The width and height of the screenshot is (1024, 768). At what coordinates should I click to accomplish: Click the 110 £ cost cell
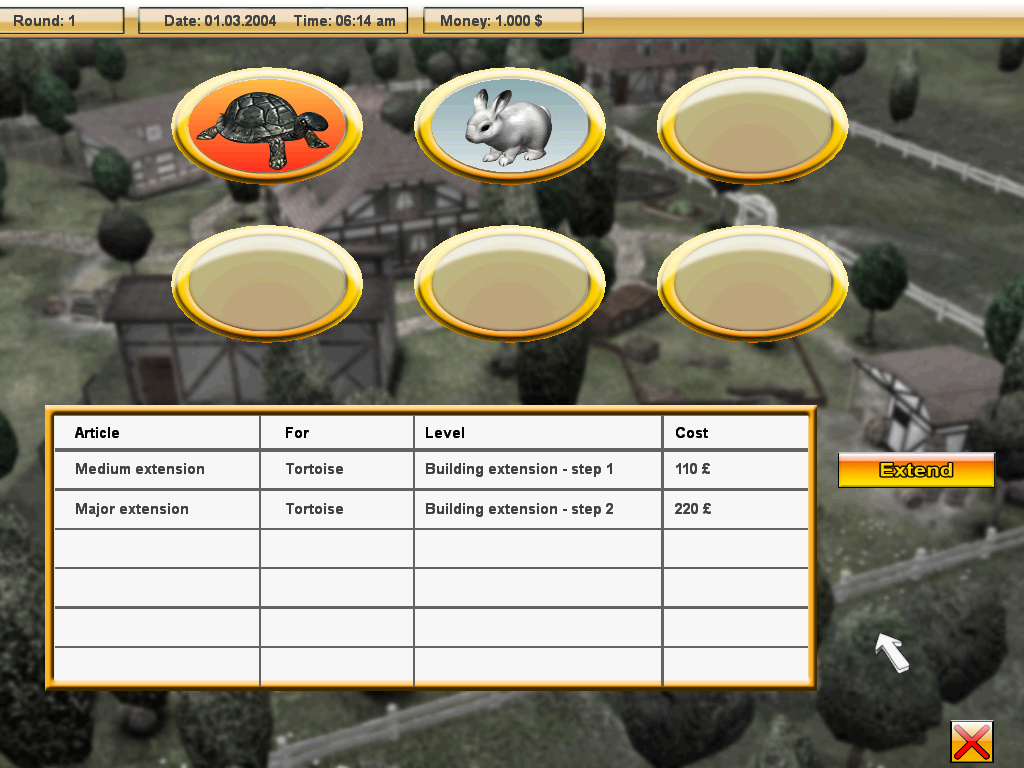click(x=693, y=469)
